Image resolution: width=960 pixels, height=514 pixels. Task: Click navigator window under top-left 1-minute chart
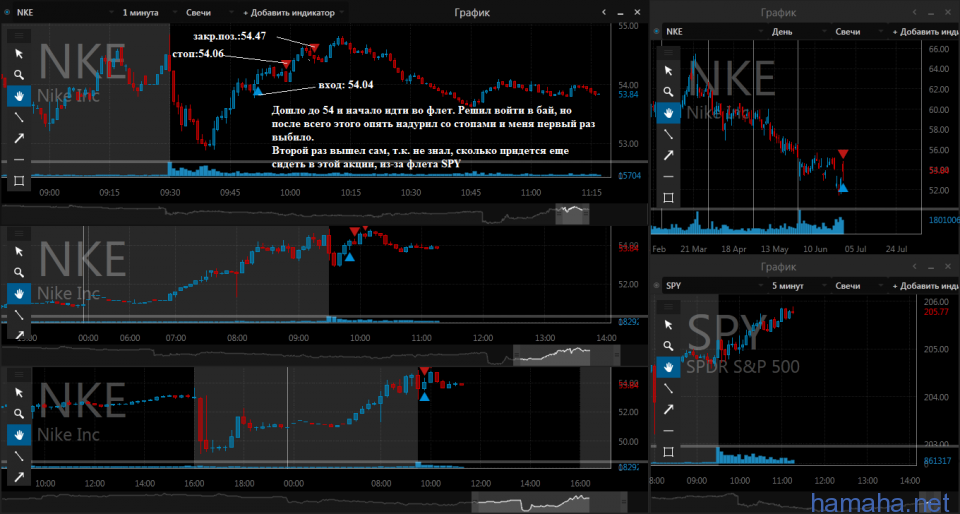pyautogui.click(x=572, y=214)
